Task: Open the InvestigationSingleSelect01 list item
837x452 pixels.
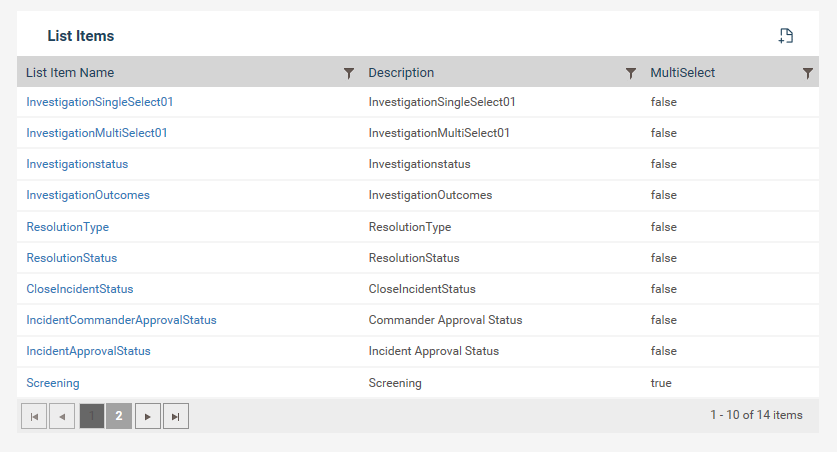Action: (x=100, y=102)
